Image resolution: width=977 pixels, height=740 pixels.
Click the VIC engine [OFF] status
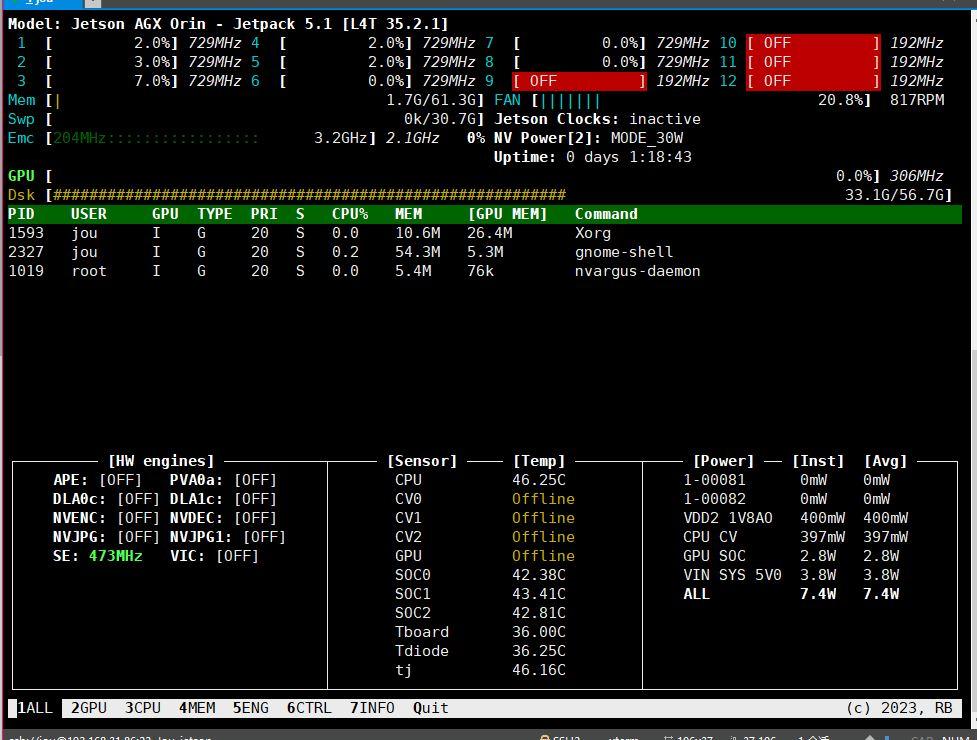tap(237, 556)
